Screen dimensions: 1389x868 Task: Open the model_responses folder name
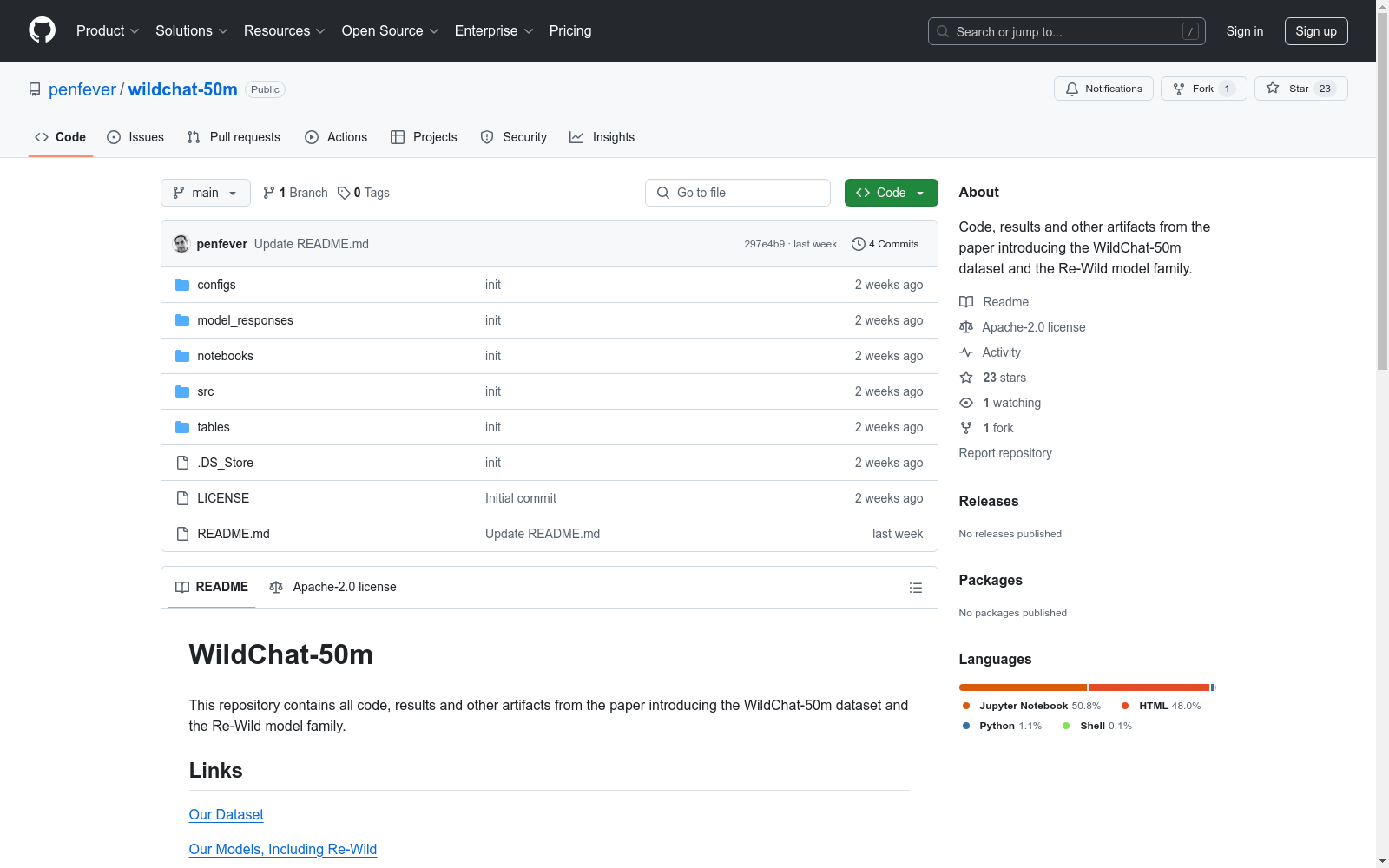click(246, 320)
